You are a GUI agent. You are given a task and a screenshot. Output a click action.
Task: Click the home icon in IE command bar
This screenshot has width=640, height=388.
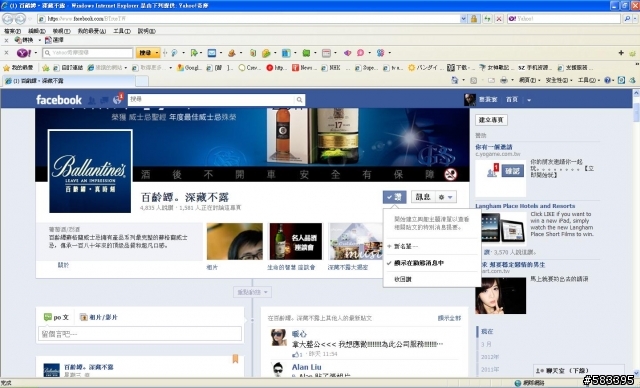click(x=454, y=80)
